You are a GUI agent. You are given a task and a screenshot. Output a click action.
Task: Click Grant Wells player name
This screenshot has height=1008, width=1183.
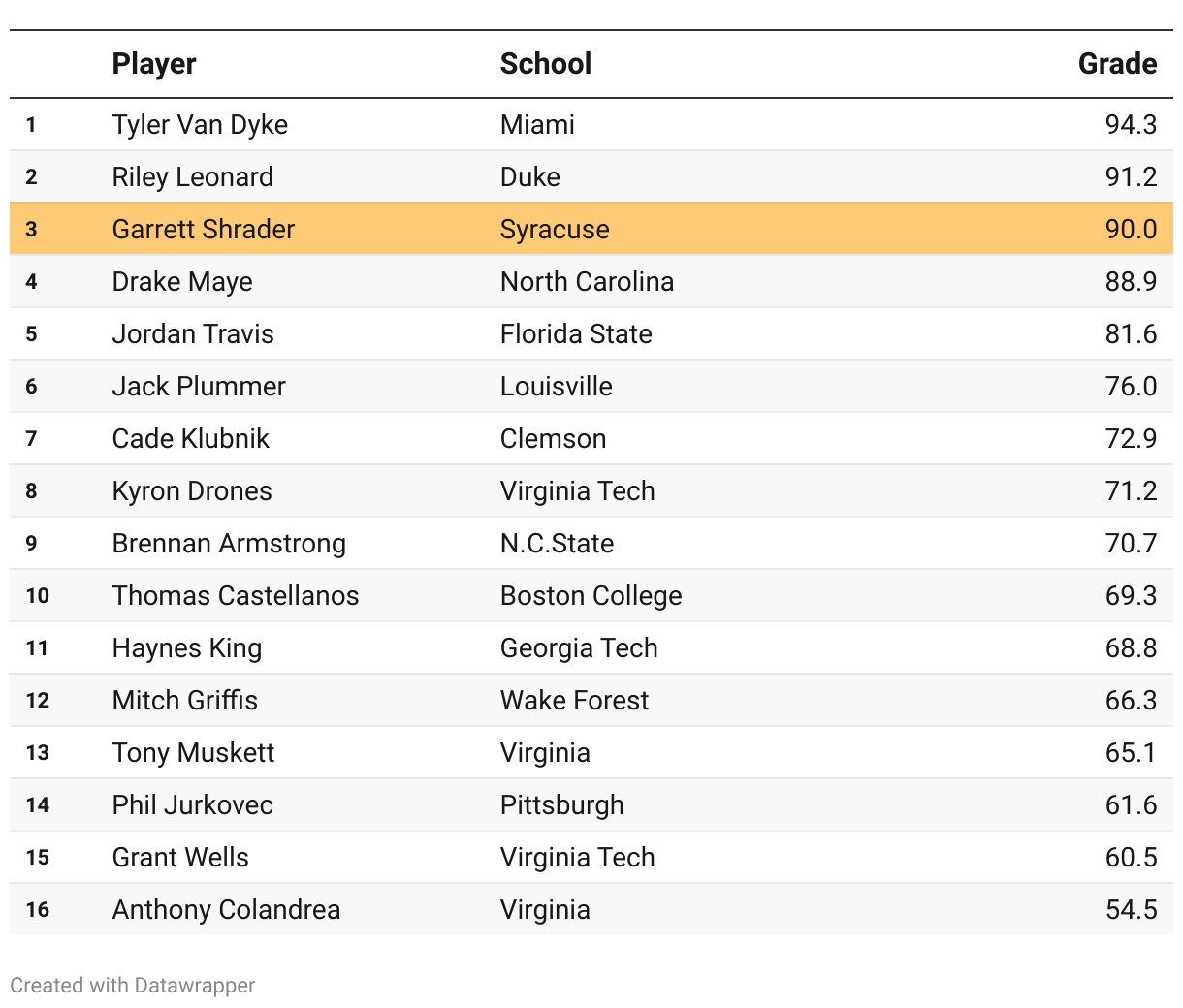[180, 858]
